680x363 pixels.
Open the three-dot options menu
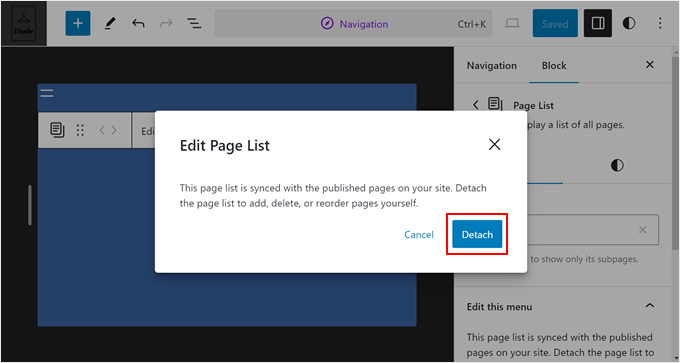tap(660, 23)
